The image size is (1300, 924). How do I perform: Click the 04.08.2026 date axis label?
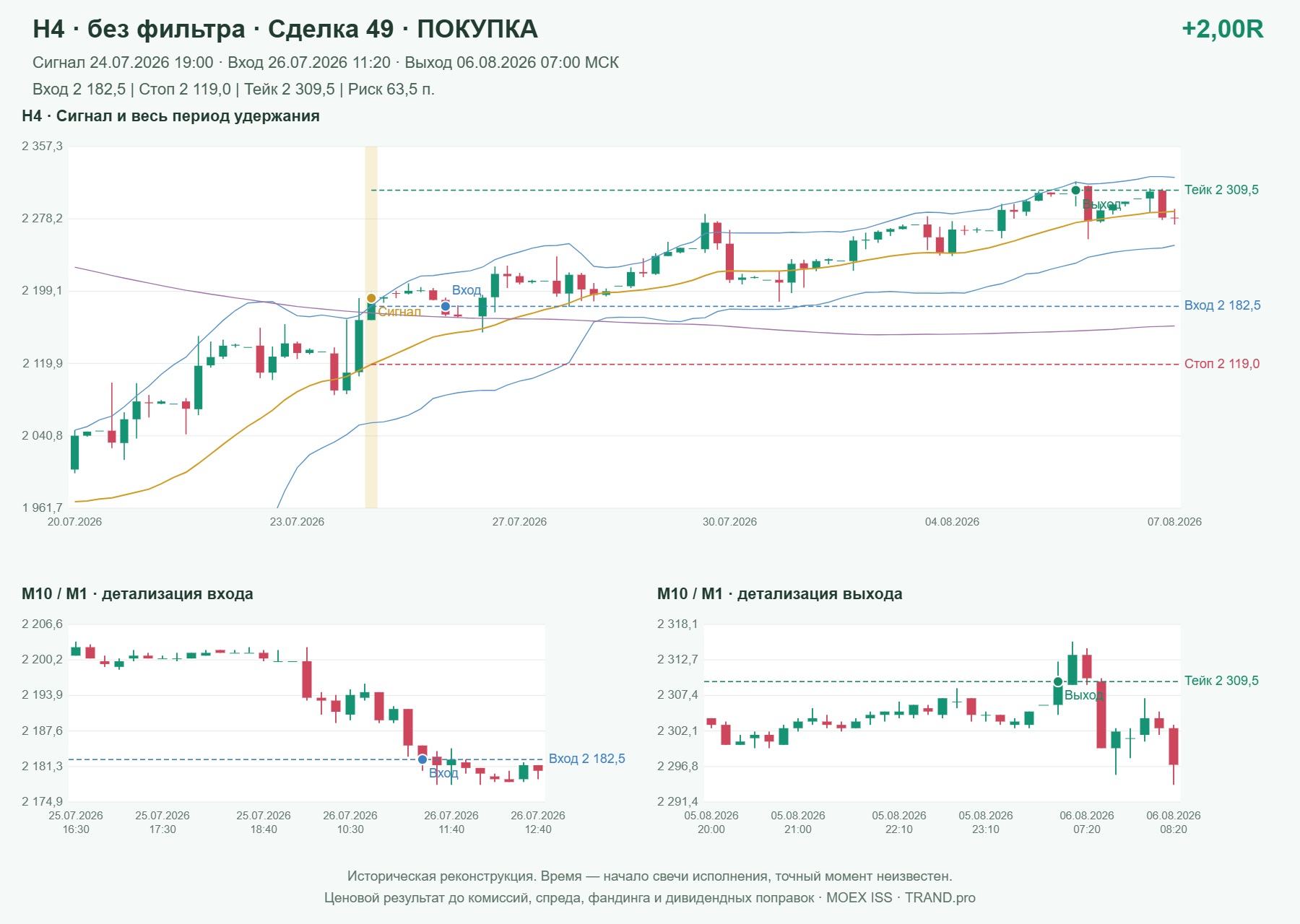[x=952, y=522]
